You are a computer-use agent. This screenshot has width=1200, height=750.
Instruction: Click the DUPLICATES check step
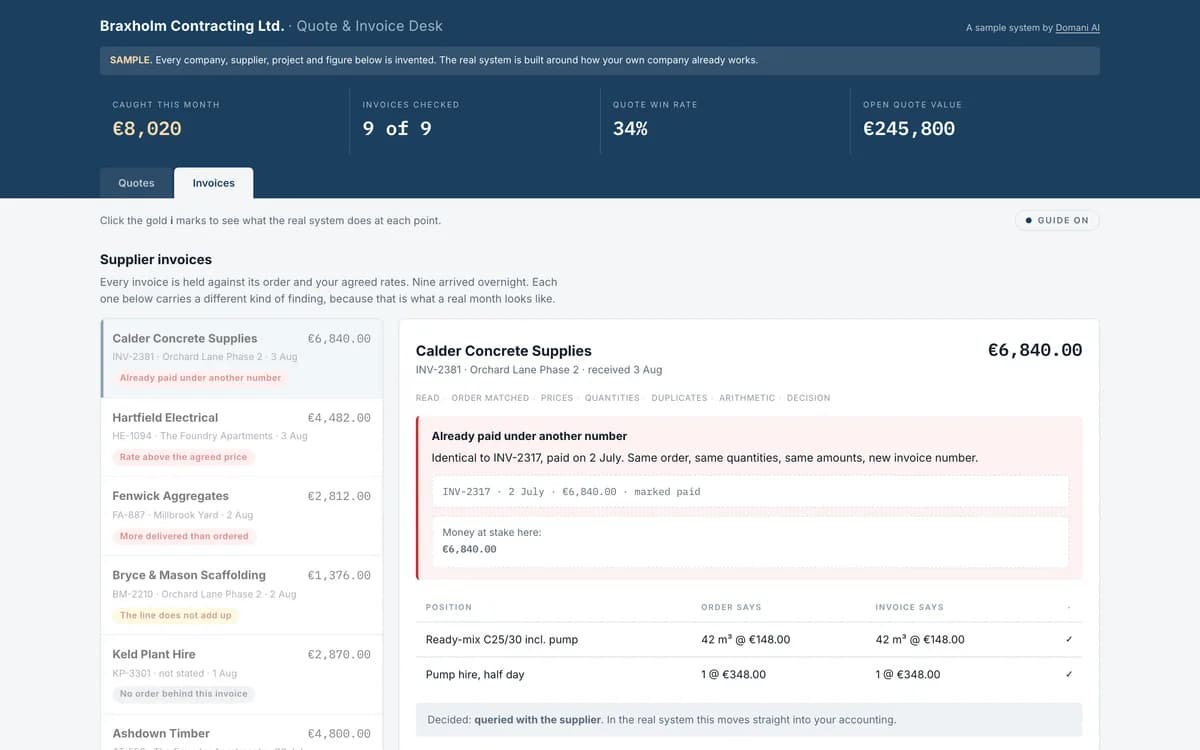click(679, 398)
